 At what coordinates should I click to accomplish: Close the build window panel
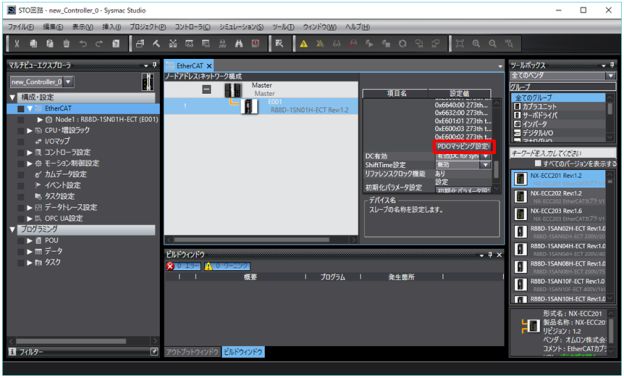tap(499, 255)
